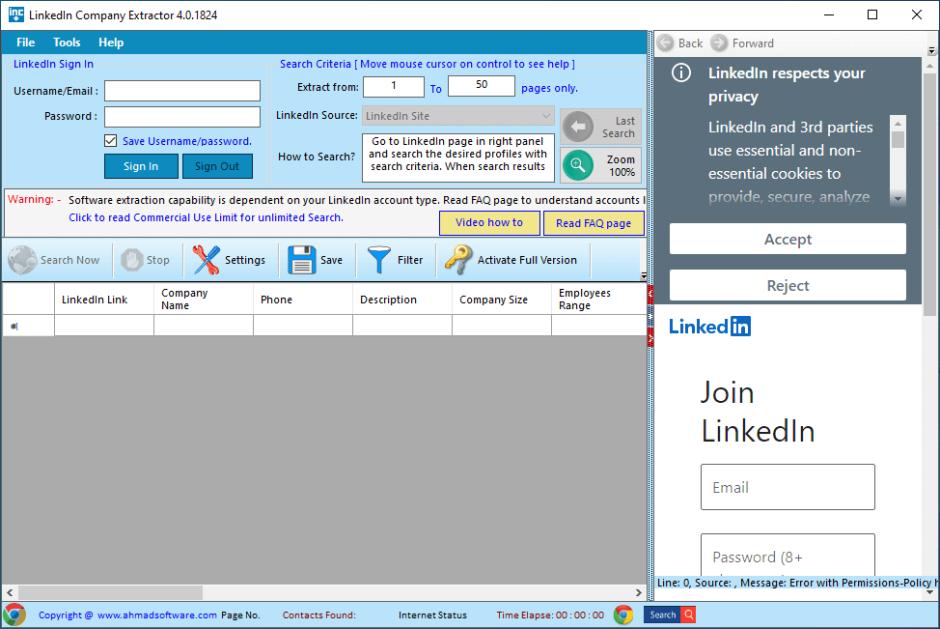Click the Zoom magnifier icon
This screenshot has width=940, height=629.
tap(578, 165)
